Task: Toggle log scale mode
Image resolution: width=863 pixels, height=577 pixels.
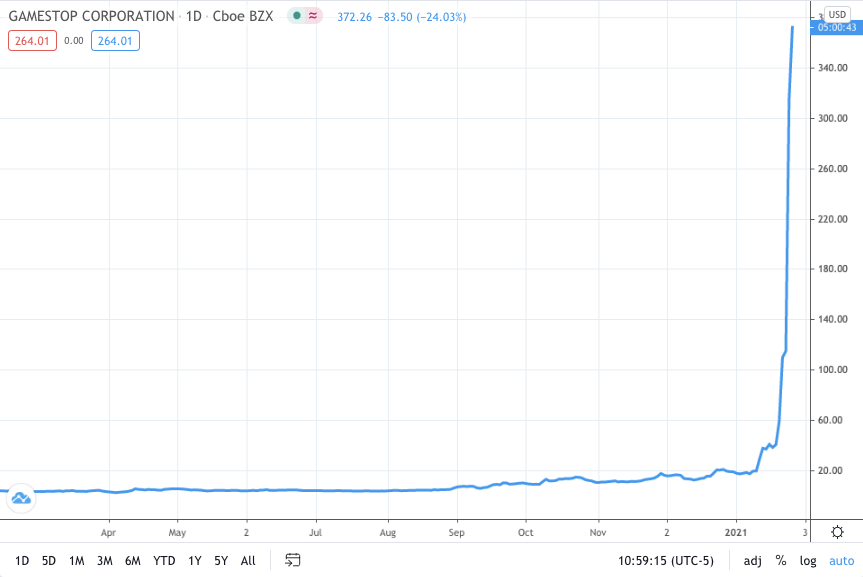Action: (x=807, y=561)
